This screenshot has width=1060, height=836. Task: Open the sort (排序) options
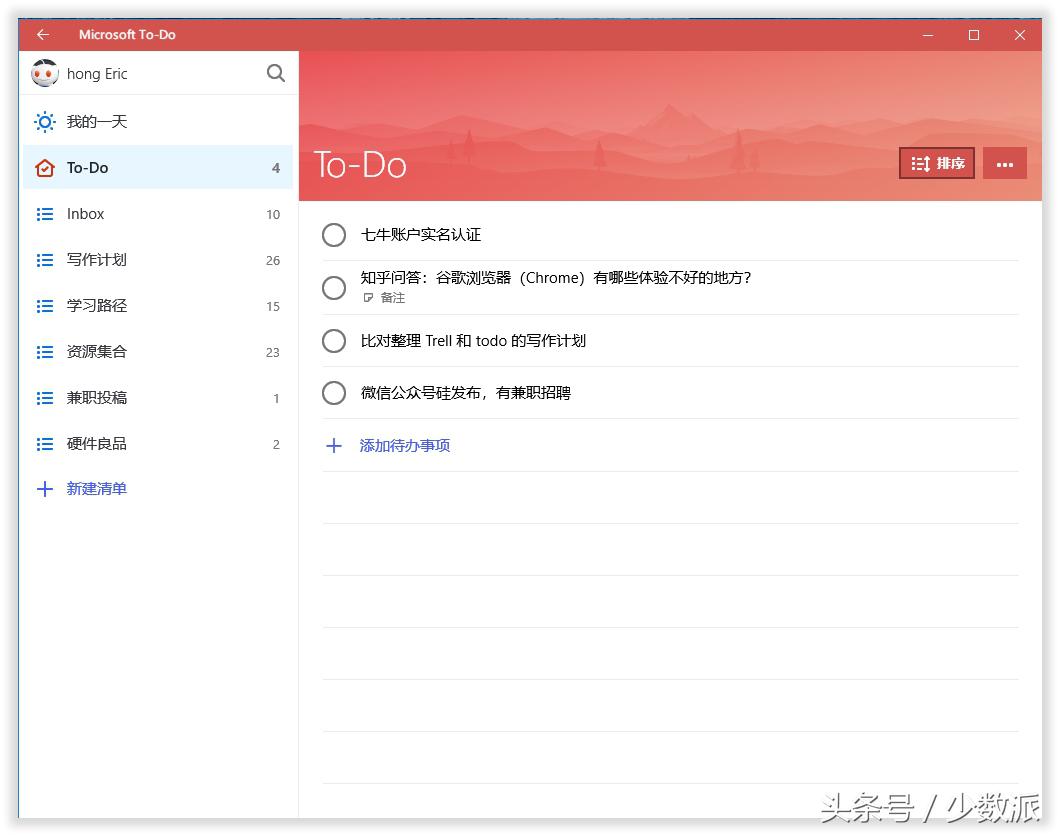pos(936,163)
